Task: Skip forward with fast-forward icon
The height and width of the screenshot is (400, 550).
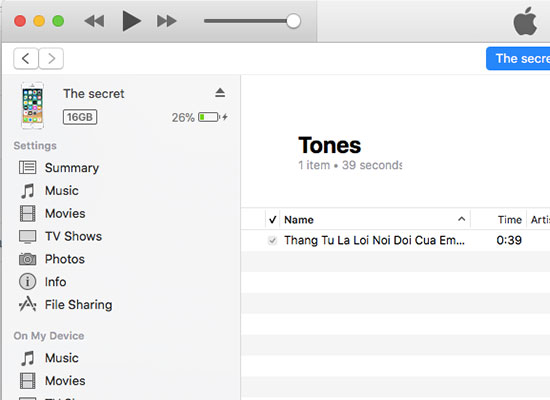Action: [x=166, y=21]
